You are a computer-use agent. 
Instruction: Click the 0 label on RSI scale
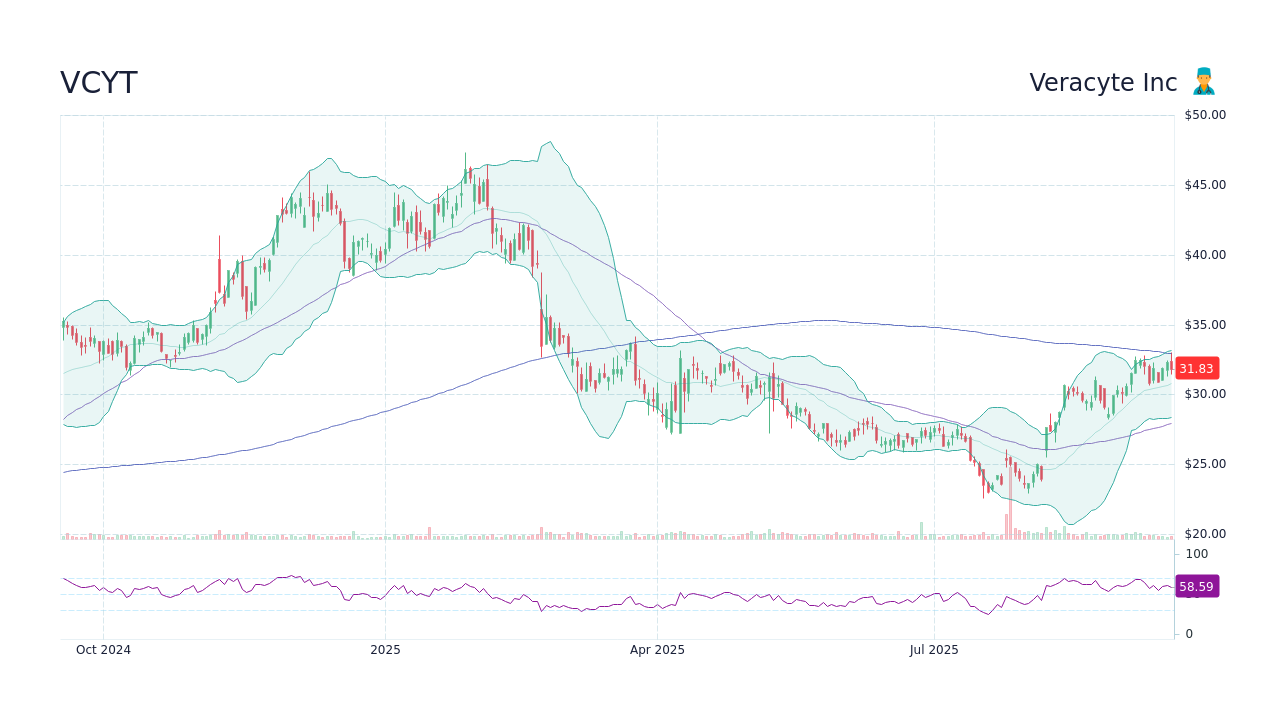1187,633
